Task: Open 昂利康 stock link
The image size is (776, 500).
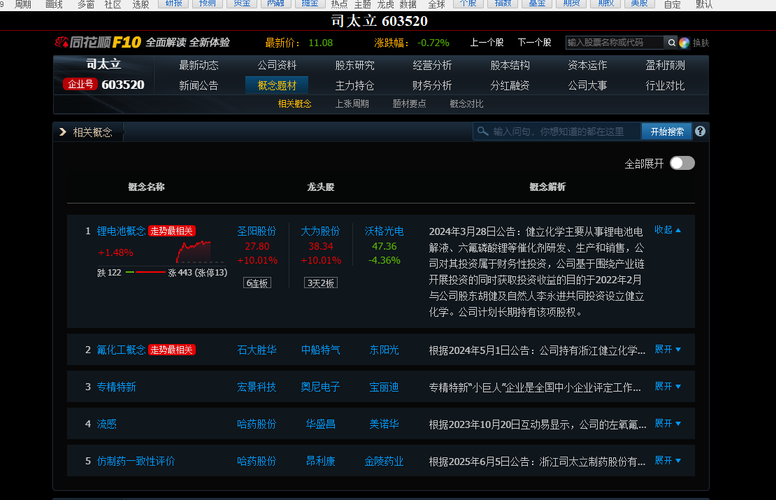Action: pos(321,461)
